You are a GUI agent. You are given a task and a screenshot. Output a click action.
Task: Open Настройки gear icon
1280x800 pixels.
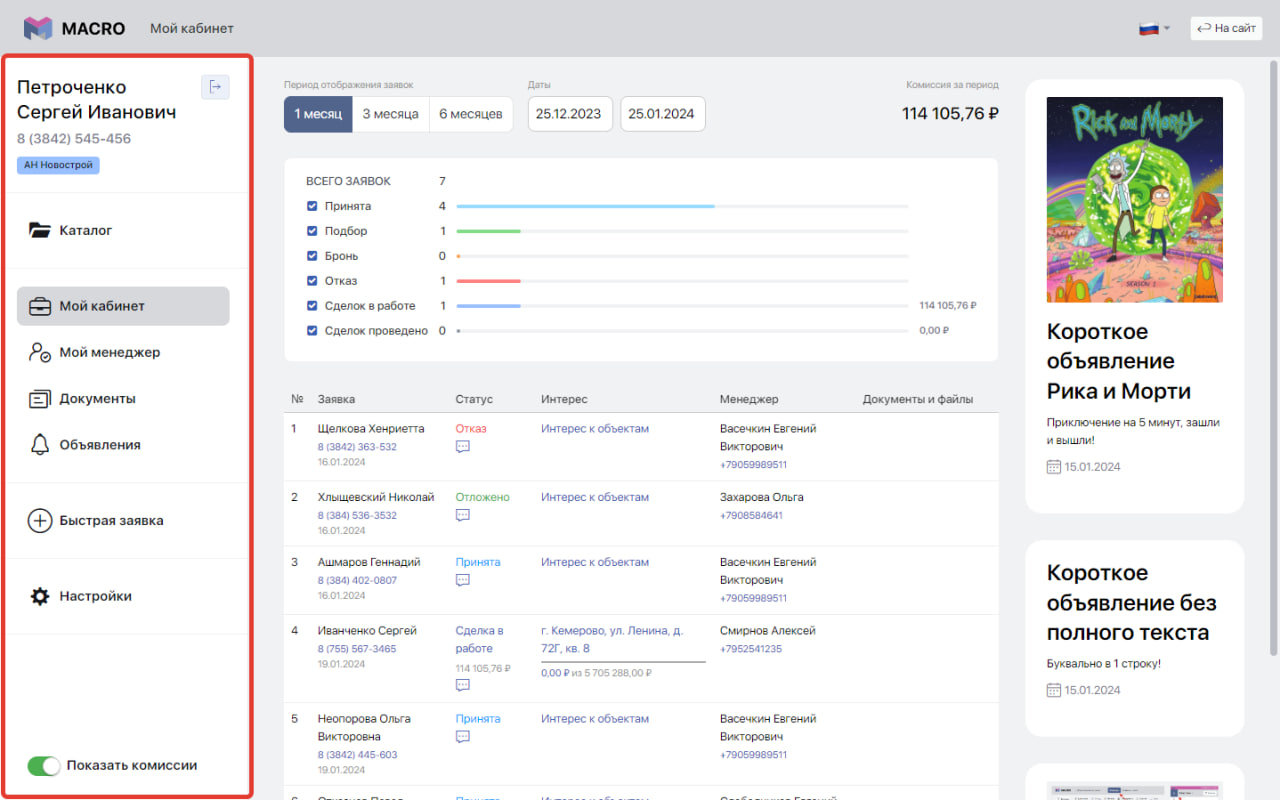tap(40, 596)
